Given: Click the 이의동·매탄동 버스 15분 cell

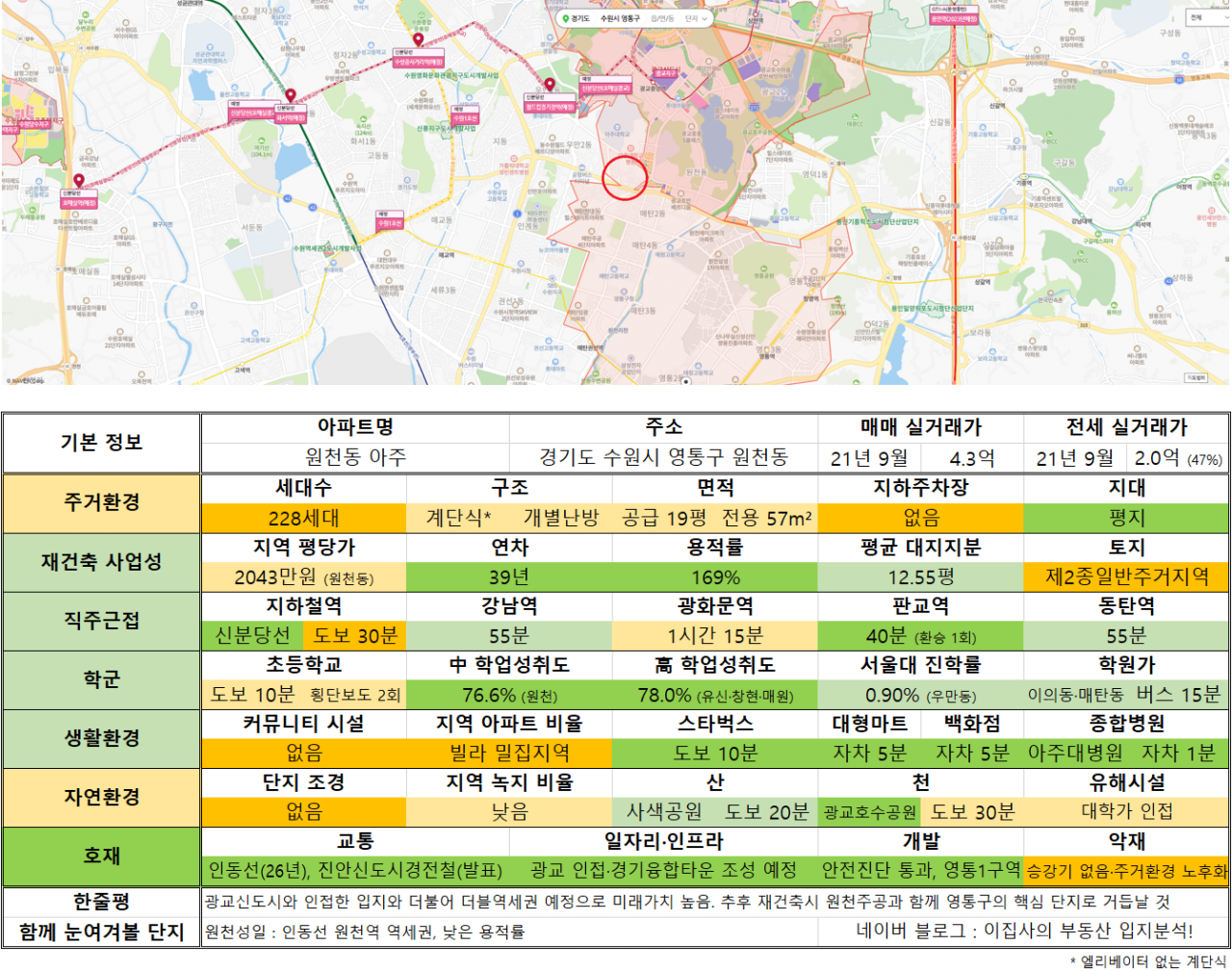Looking at the screenshot, I should [x=1126, y=695].
